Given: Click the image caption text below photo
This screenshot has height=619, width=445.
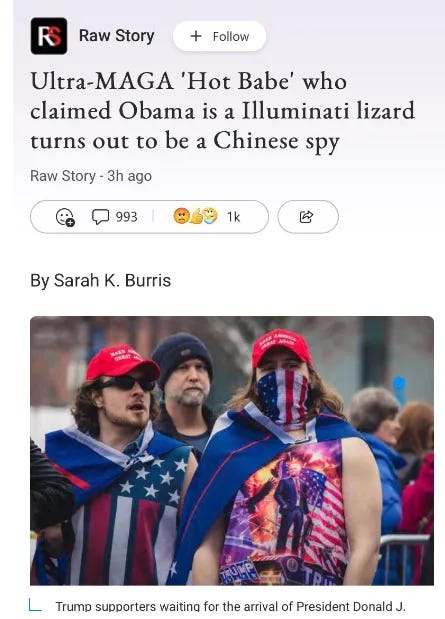Looking at the screenshot, I should click(x=230, y=606).
